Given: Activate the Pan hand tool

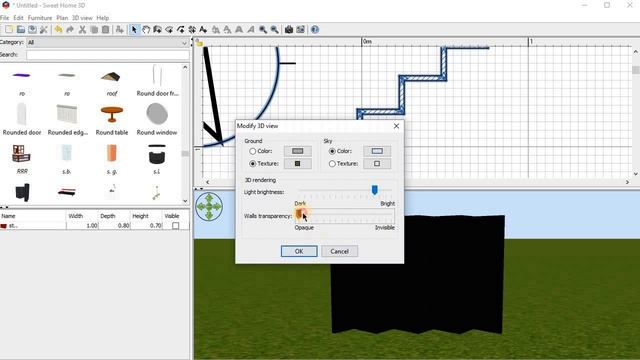Looking at the screenshot, I should 146,29.
